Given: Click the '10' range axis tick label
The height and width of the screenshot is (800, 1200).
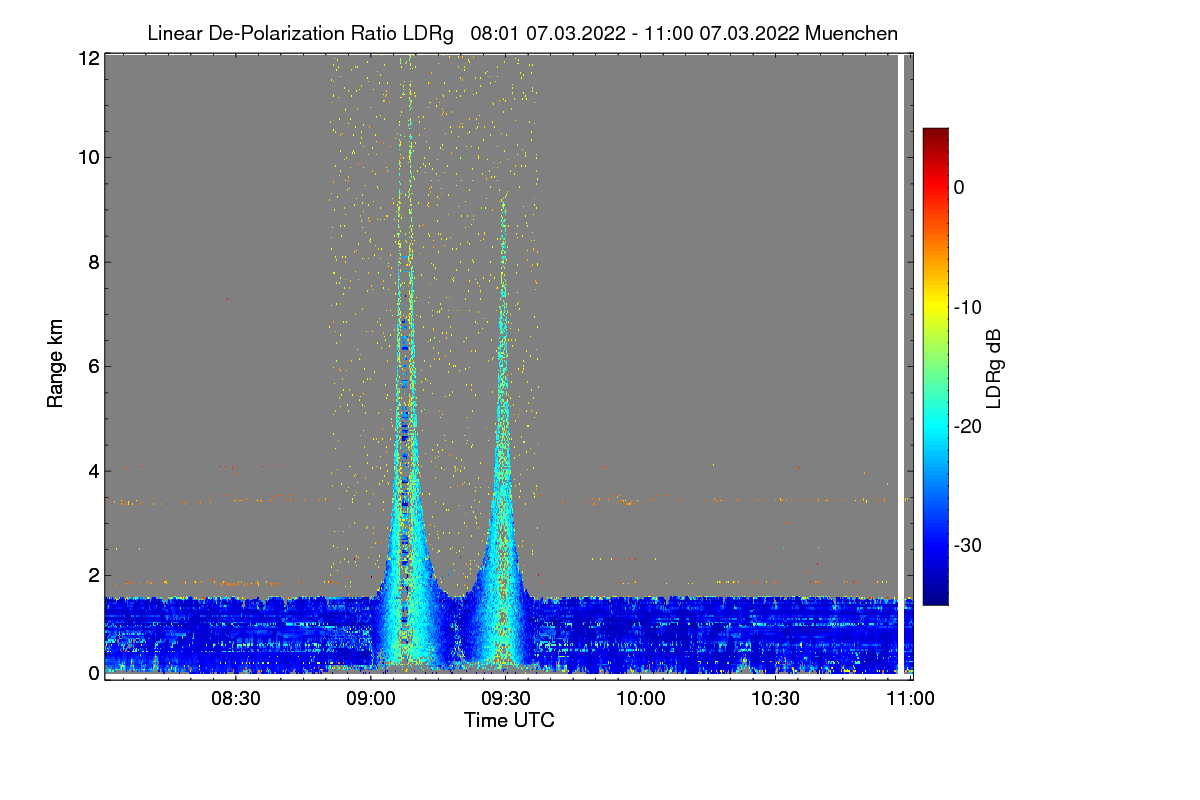Looking at the screenshot, I should click(x=87, y=157).
